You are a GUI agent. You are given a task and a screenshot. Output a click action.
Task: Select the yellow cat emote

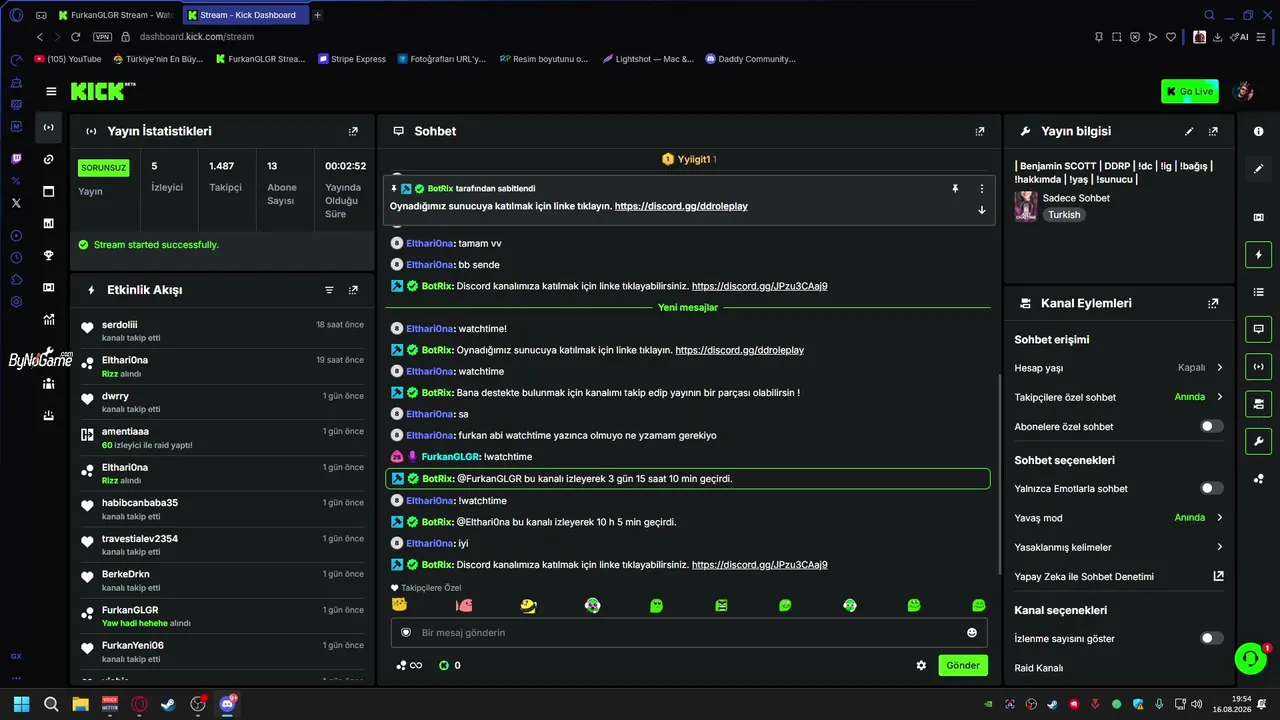pyautogui.click(x=400, y=605)
